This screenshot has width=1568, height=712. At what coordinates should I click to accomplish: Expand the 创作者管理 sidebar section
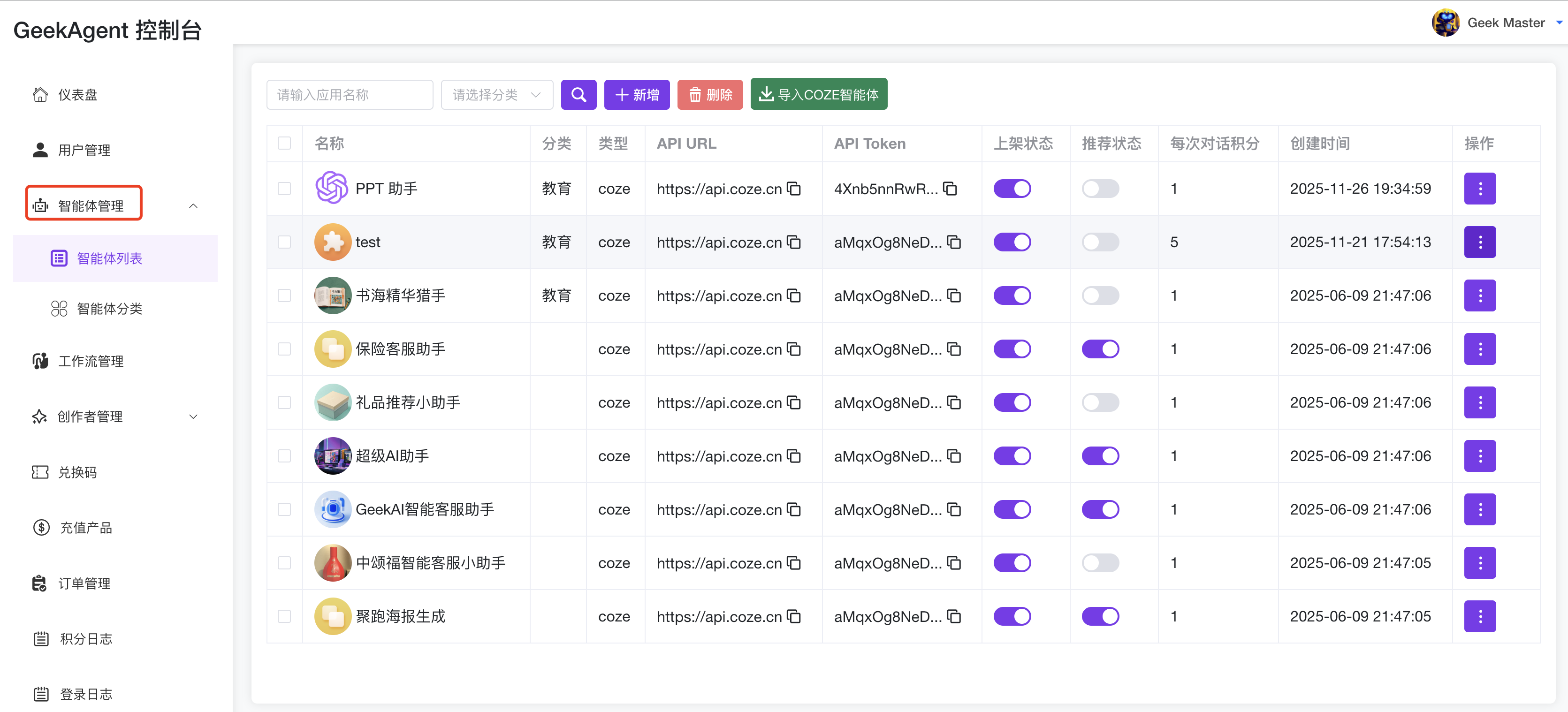194,417
